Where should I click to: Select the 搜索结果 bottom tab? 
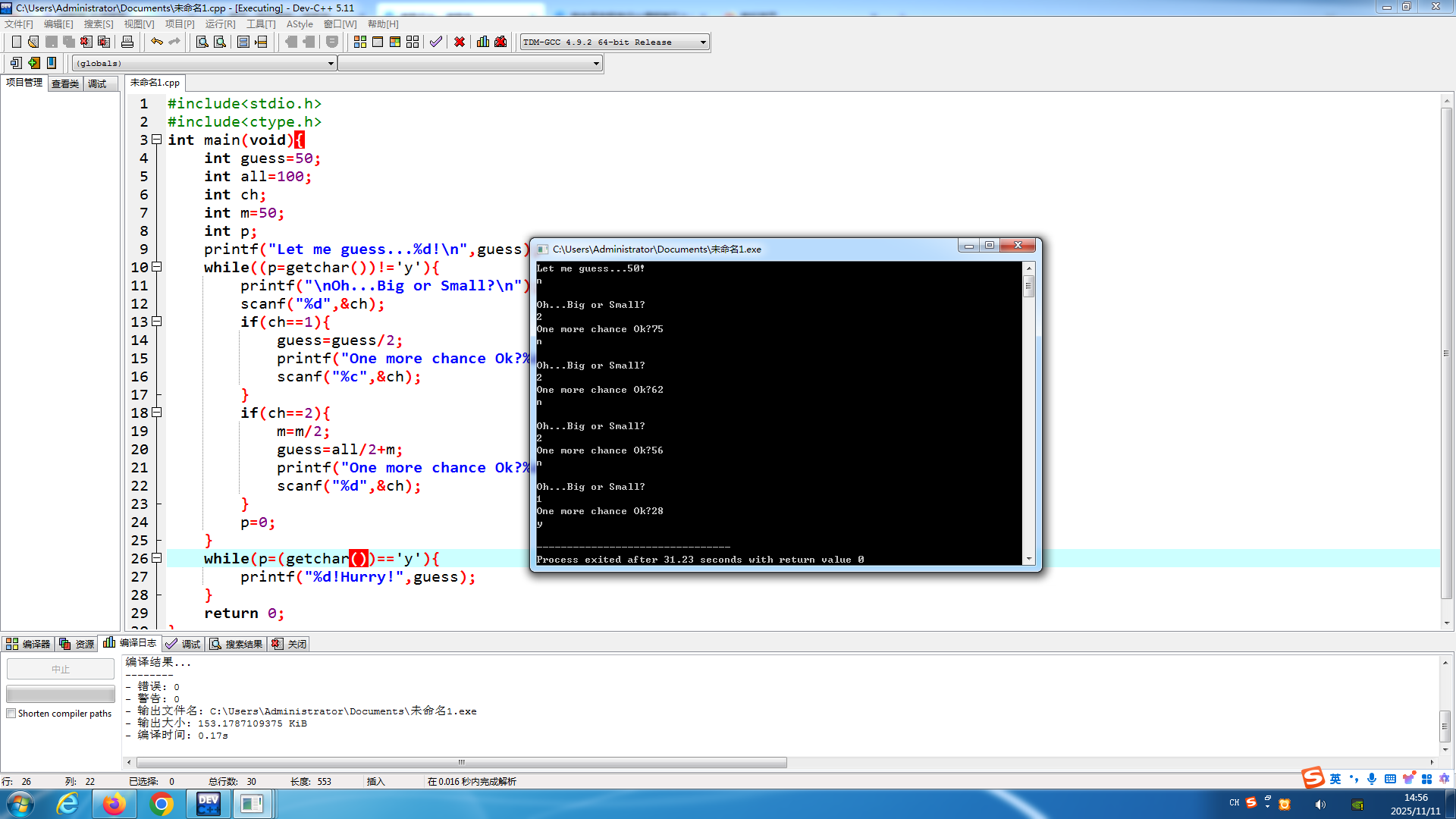pyautogui.click(x=237, y=644)
